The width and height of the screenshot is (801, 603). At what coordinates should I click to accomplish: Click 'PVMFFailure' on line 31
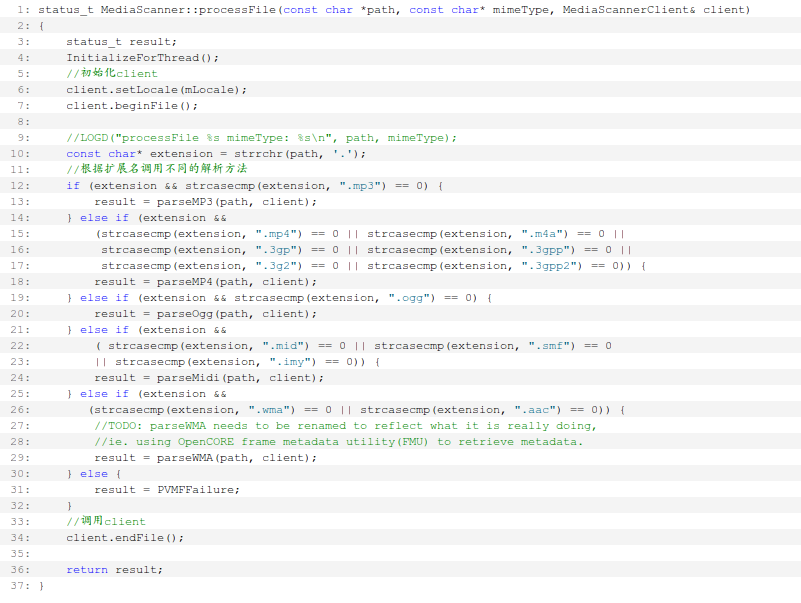[195, 490]
